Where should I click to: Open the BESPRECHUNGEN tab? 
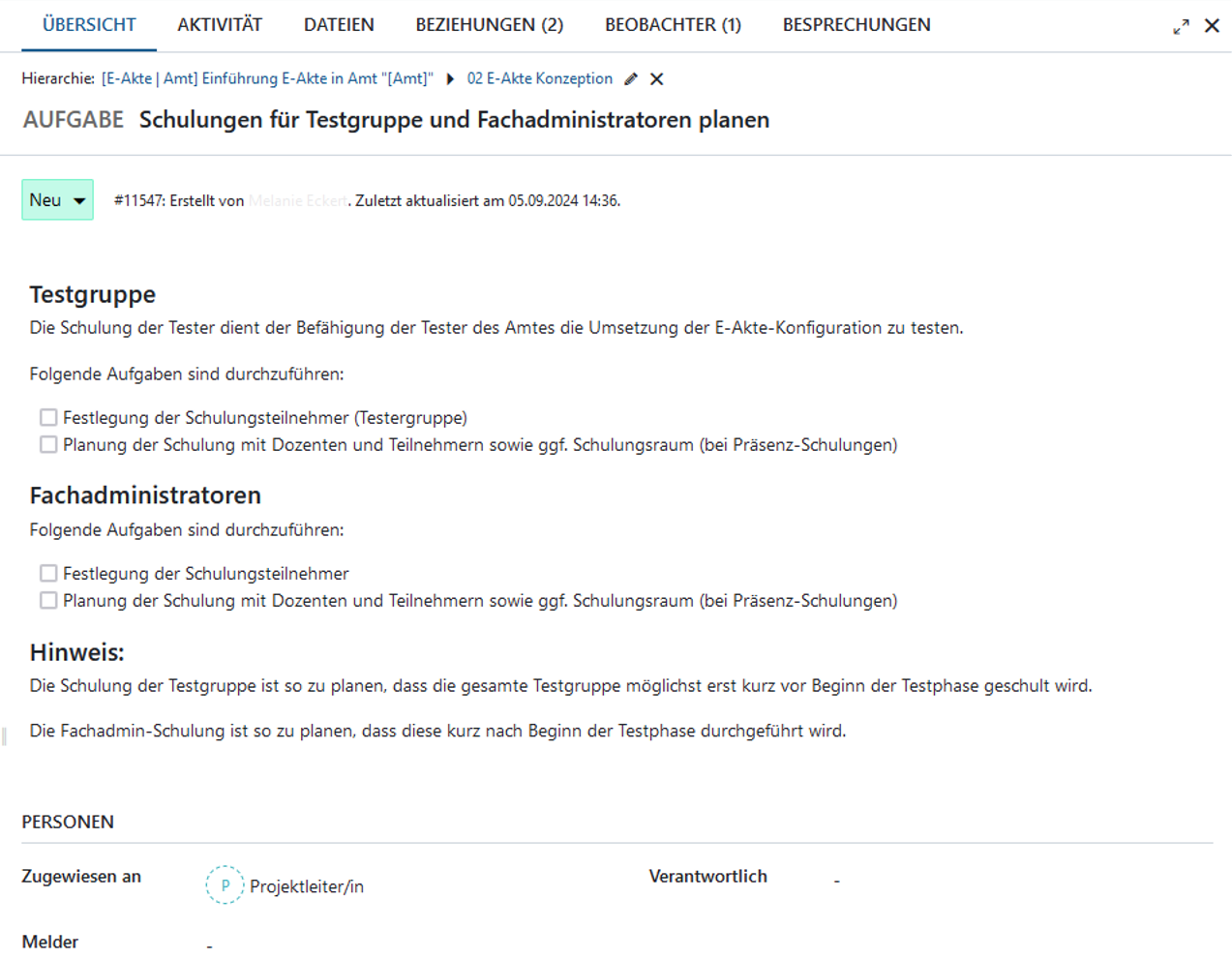tap(856, 24)
